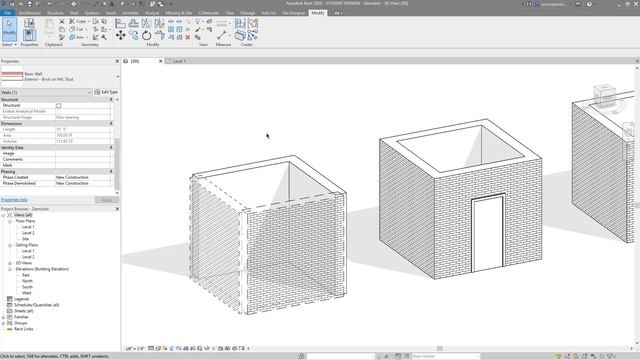
Task: Click the Undo arrow in quick access toolbar
Action: [49, 4]
